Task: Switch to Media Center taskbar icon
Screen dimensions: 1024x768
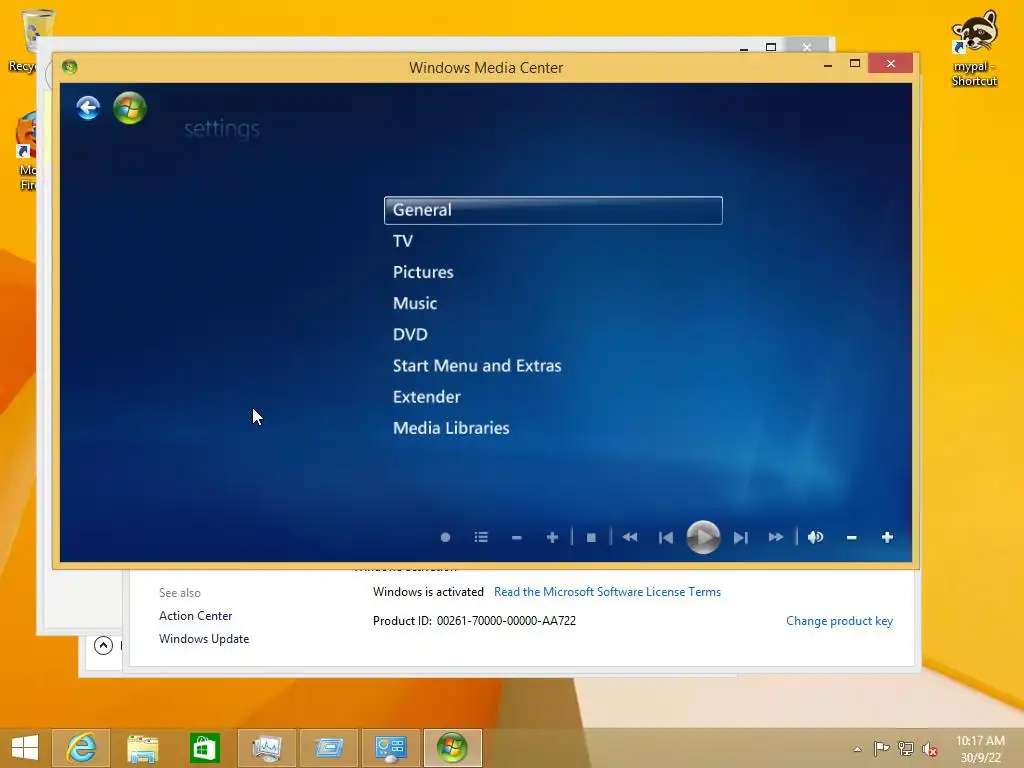Action: [453, 748]
